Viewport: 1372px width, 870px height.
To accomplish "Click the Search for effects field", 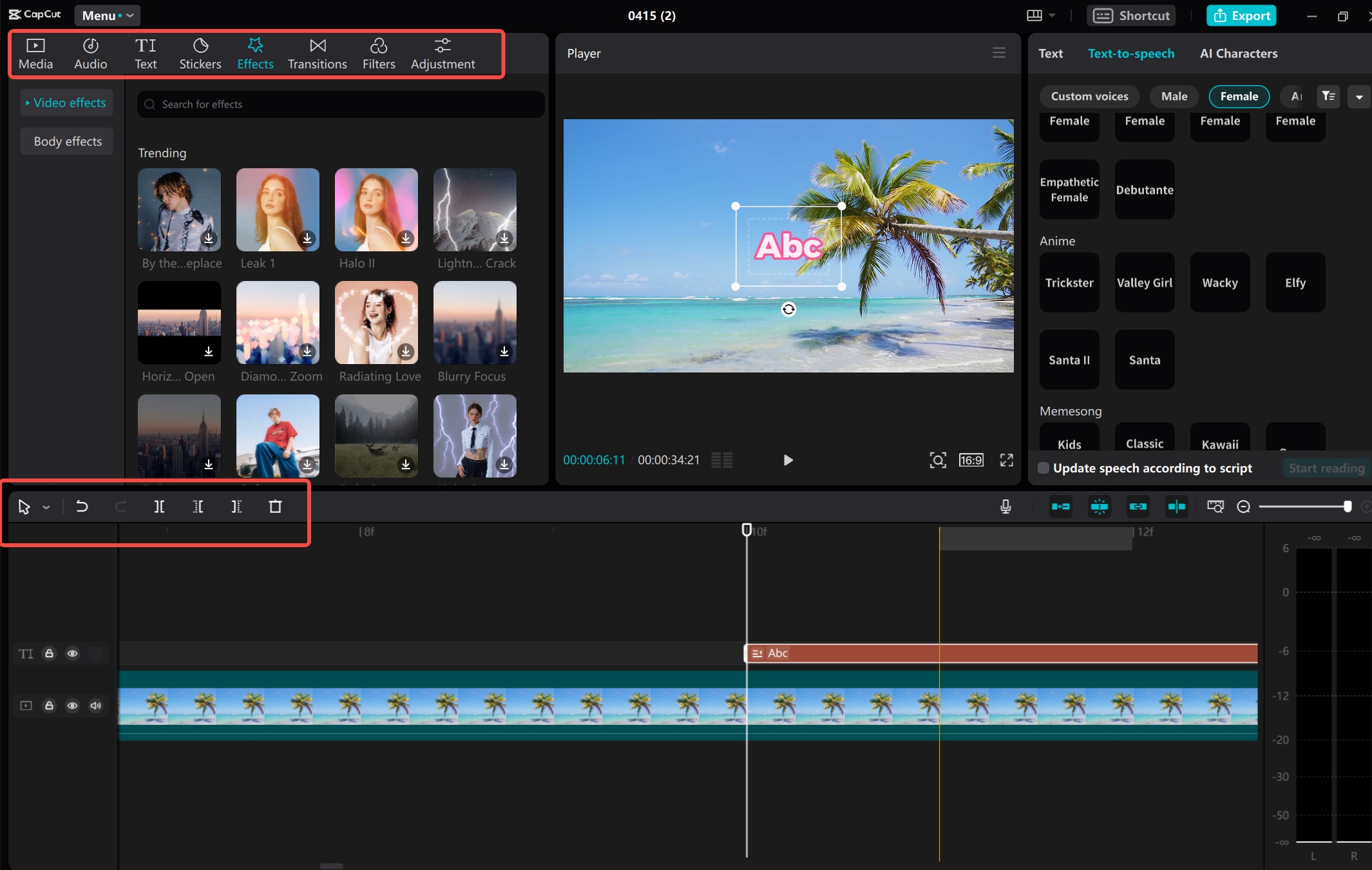I will tap(339, 104).
